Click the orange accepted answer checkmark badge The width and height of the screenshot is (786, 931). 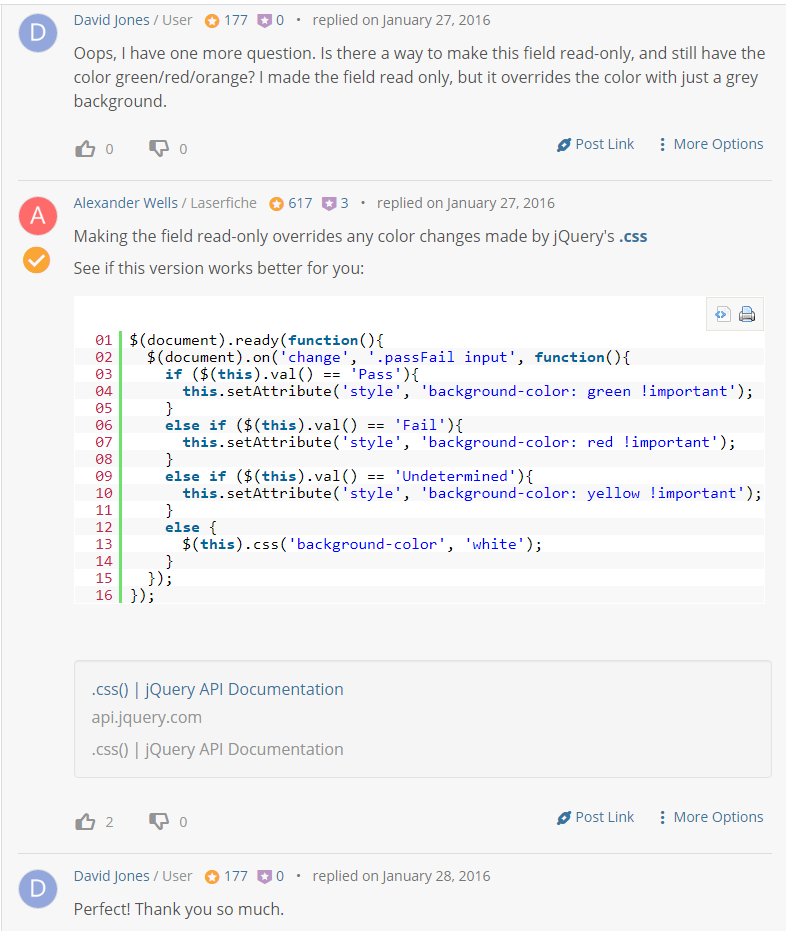(x=37, y=260)
